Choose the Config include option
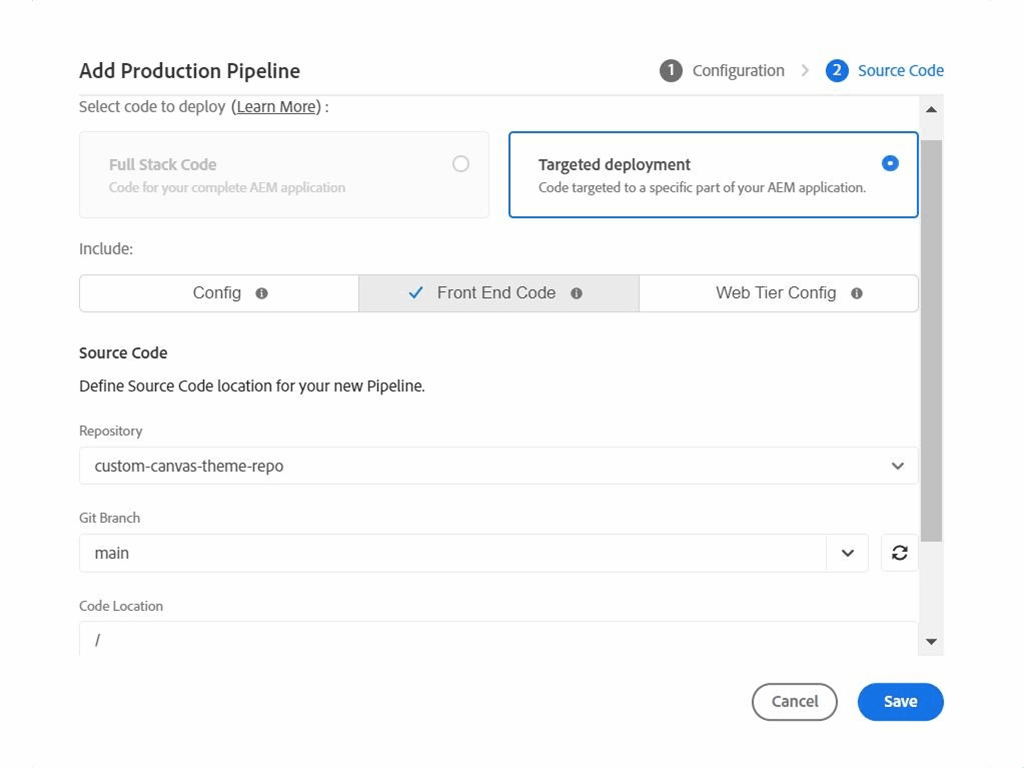Screen dimensions: 1024x768 [217, 294]
